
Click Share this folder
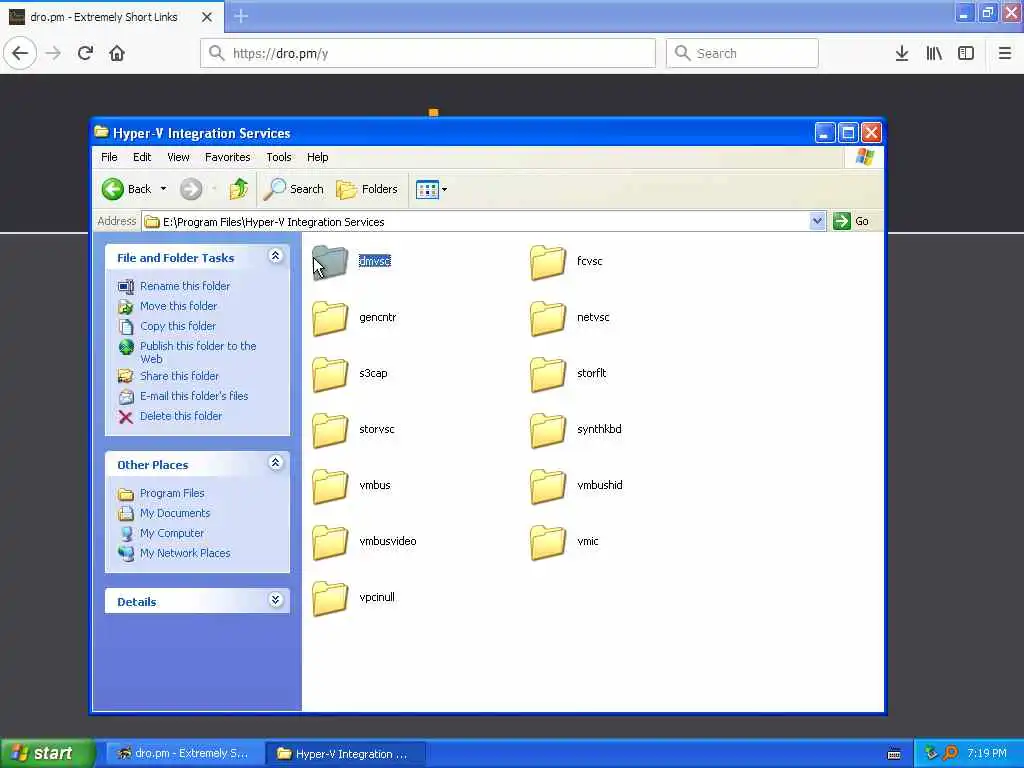coord(179,376)
